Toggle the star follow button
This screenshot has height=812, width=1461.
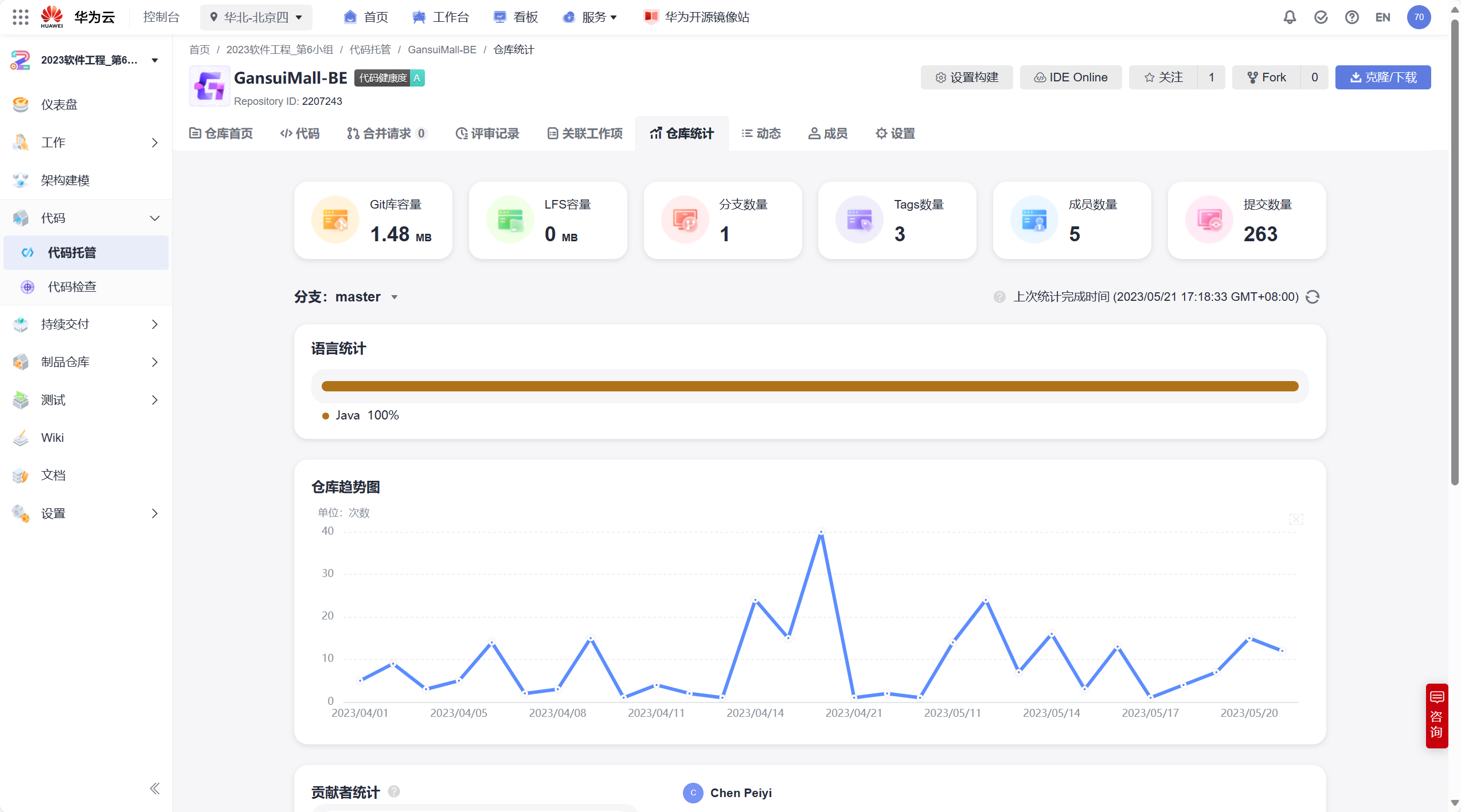[1163, 77]
